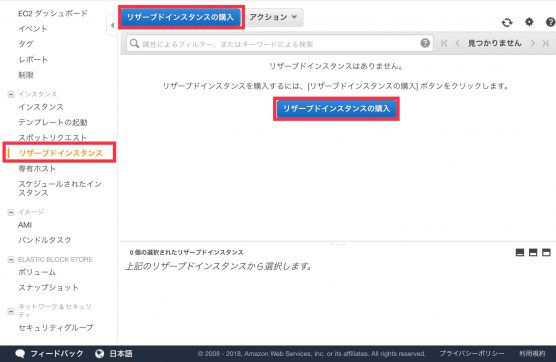Open AMI in the sidebar
The width and height of the screenshot is (556, 362).
[25, 225]
